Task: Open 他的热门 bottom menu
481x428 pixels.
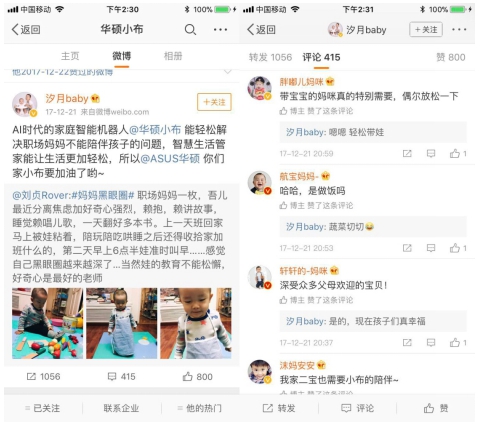Action: (x=200, y=408)
